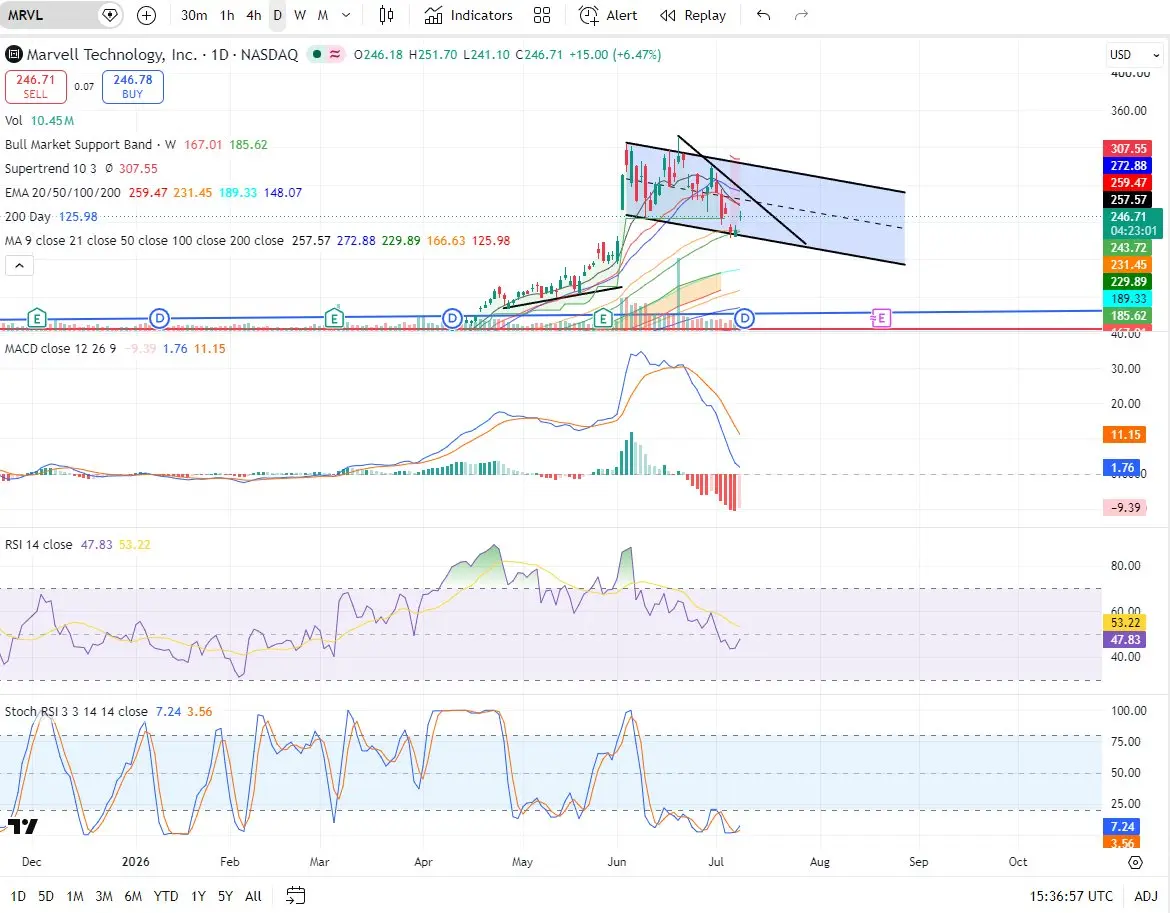Collapse the indicator legend chevron
Image resolution: width=1170 pixels, height=913 pixels.
click(19, 266)
